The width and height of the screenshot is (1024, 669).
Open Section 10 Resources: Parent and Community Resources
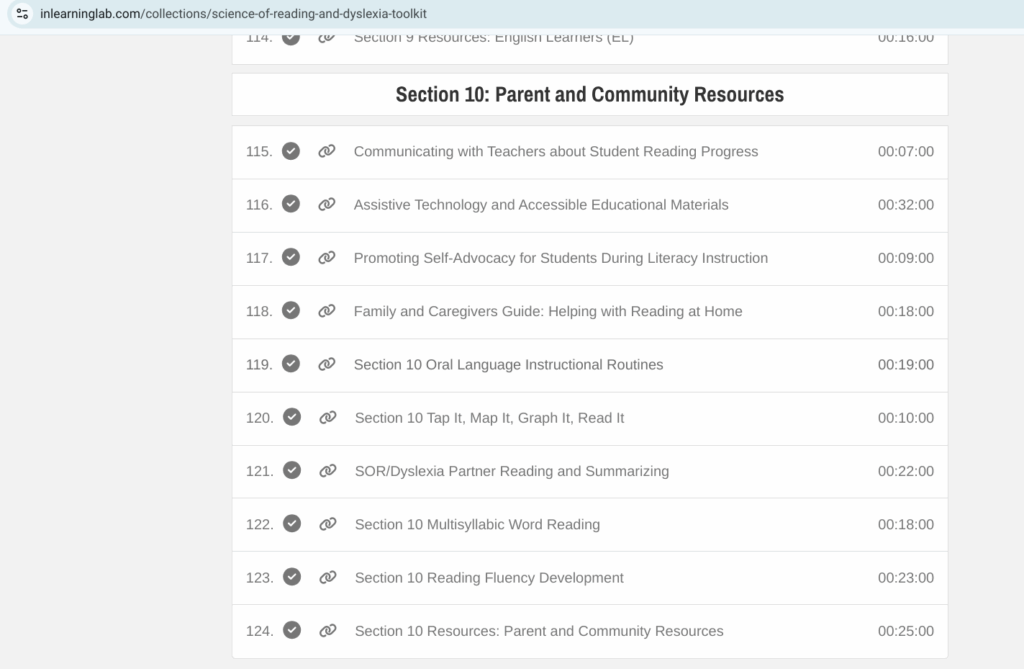point(538,631)
